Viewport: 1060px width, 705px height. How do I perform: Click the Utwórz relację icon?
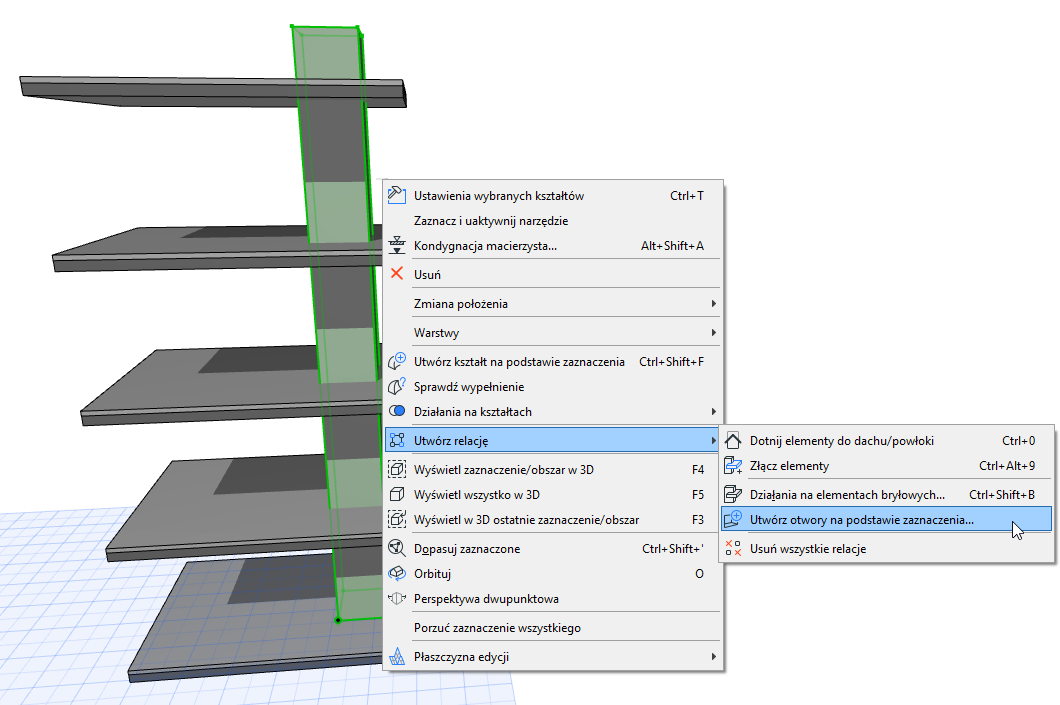pyautogui.click(x=397, y=441)
